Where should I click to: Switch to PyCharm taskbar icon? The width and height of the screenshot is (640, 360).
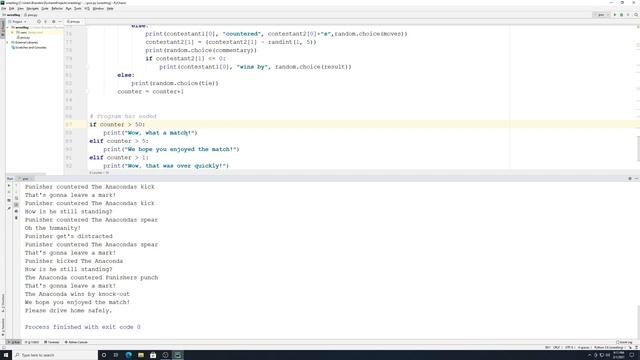[x=178, y=355]
